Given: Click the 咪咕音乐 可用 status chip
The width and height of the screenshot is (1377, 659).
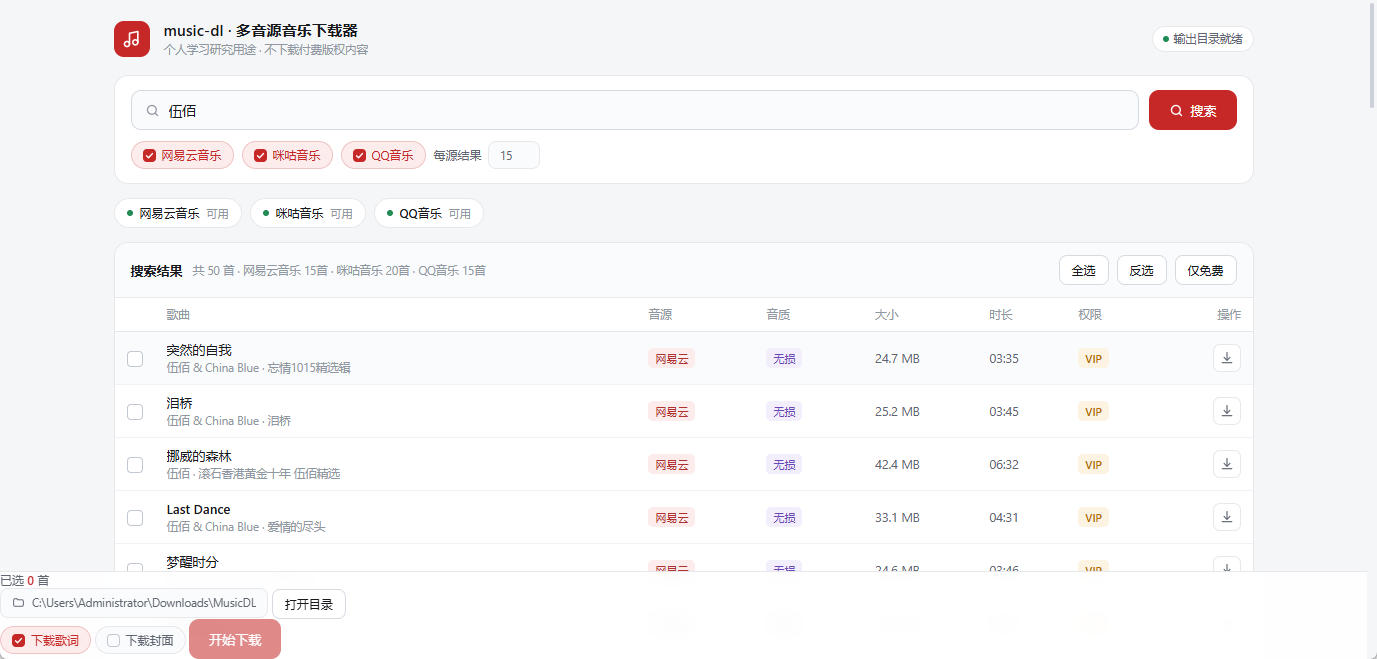Looking at the screenshot, I should coord(308,213).
